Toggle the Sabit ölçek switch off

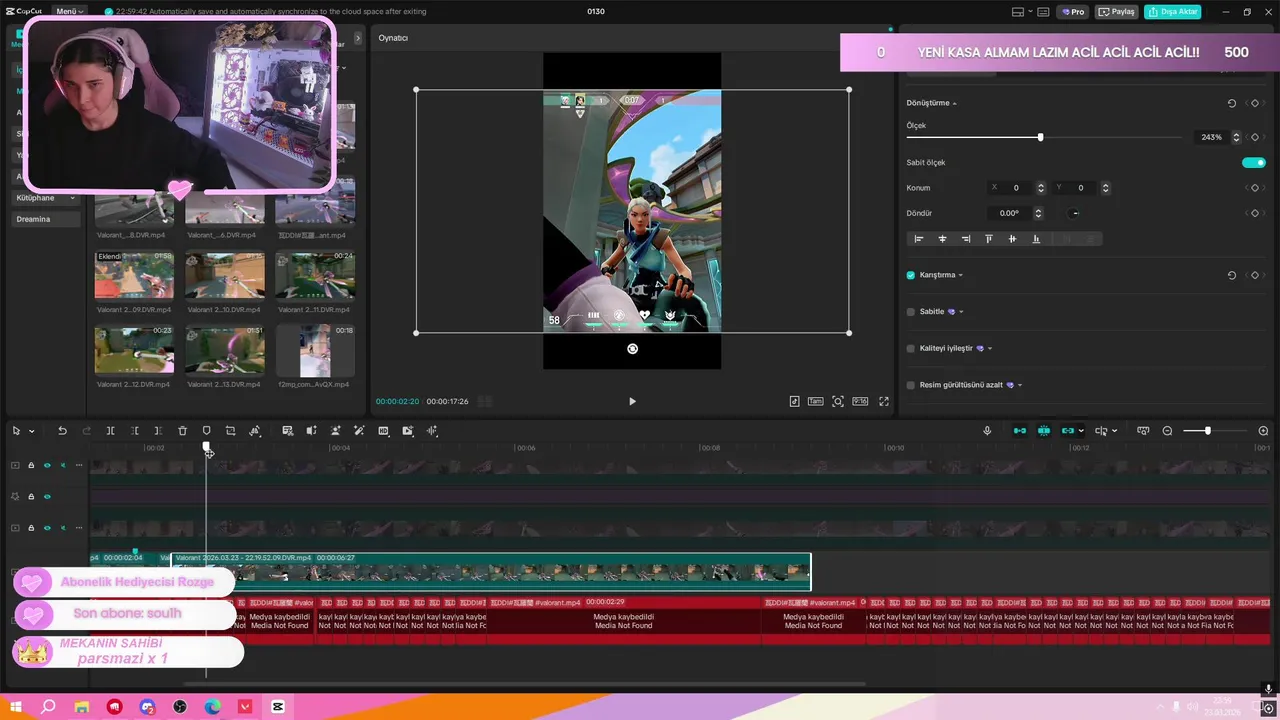(x=1254, y=162)
